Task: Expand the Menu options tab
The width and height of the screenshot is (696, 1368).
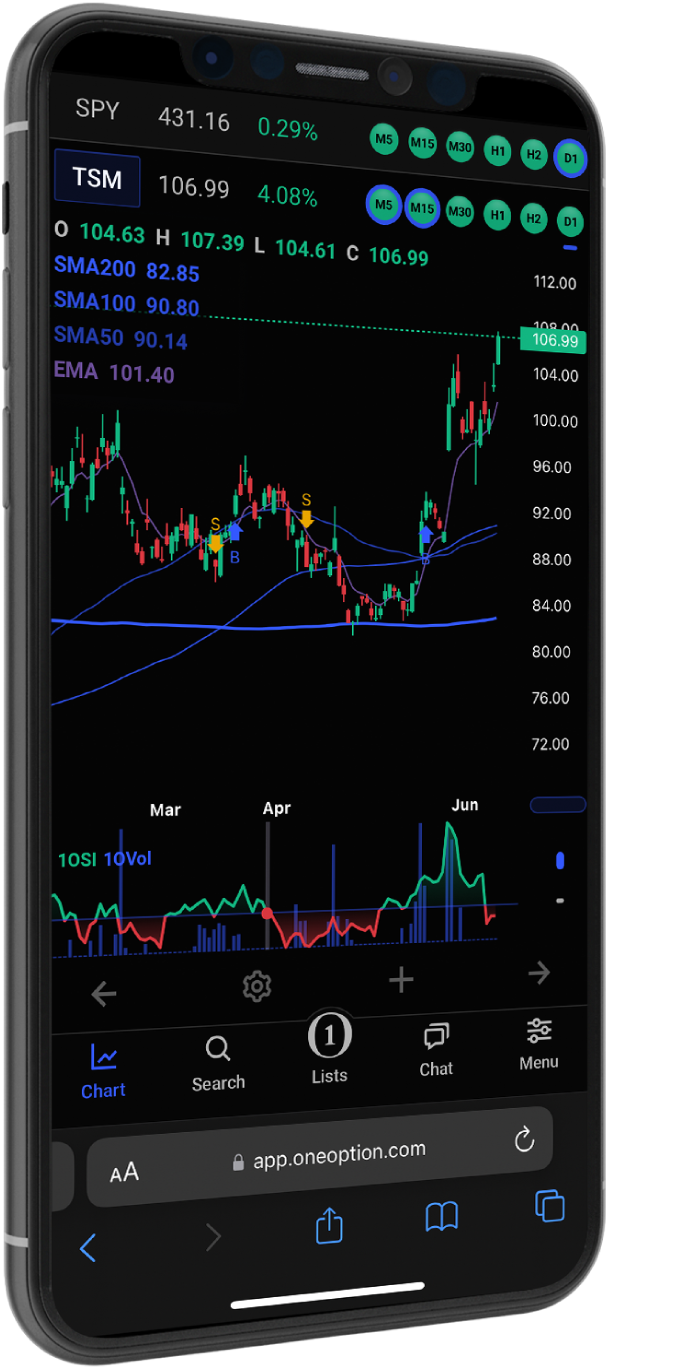Action: coord(538,1044)
